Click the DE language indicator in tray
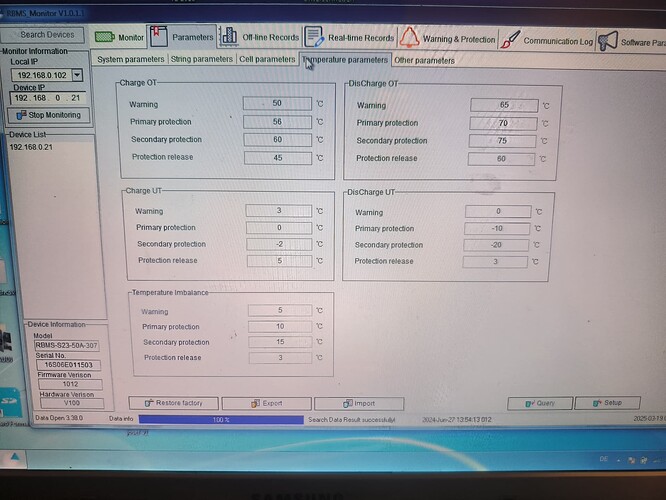 click(x=603, y=459)
